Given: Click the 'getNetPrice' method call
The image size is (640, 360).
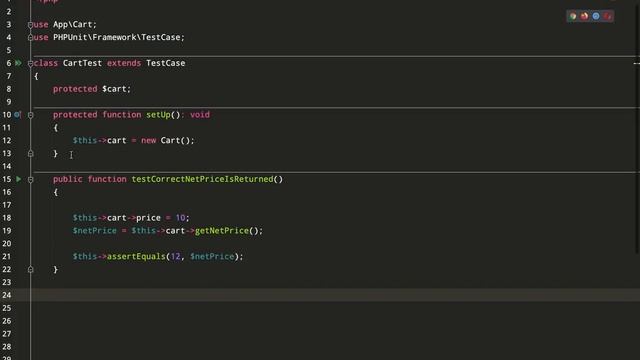Looking at the screenshot, I should 222,231.
